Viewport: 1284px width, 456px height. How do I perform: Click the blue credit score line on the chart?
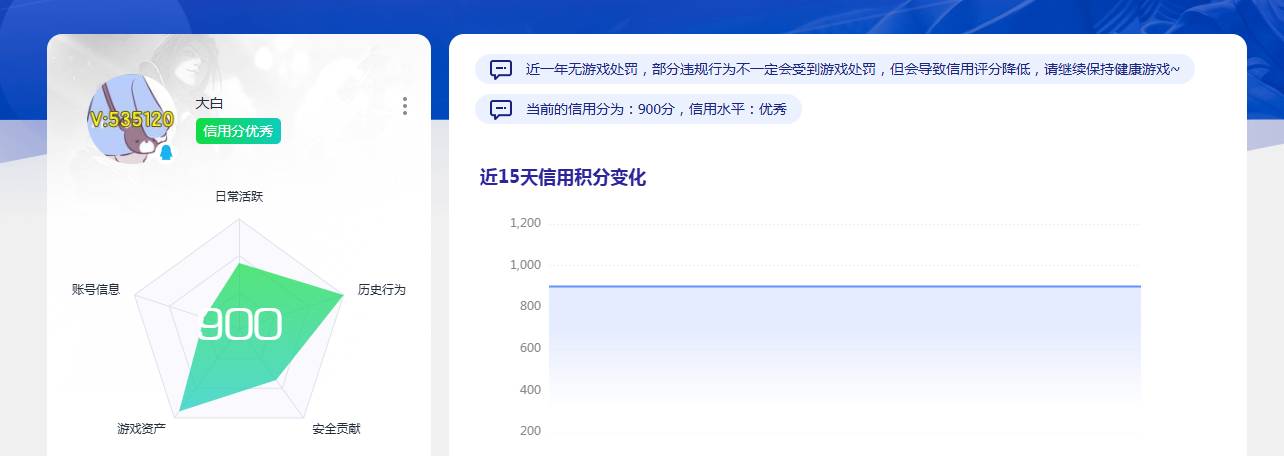coord(844,286)
